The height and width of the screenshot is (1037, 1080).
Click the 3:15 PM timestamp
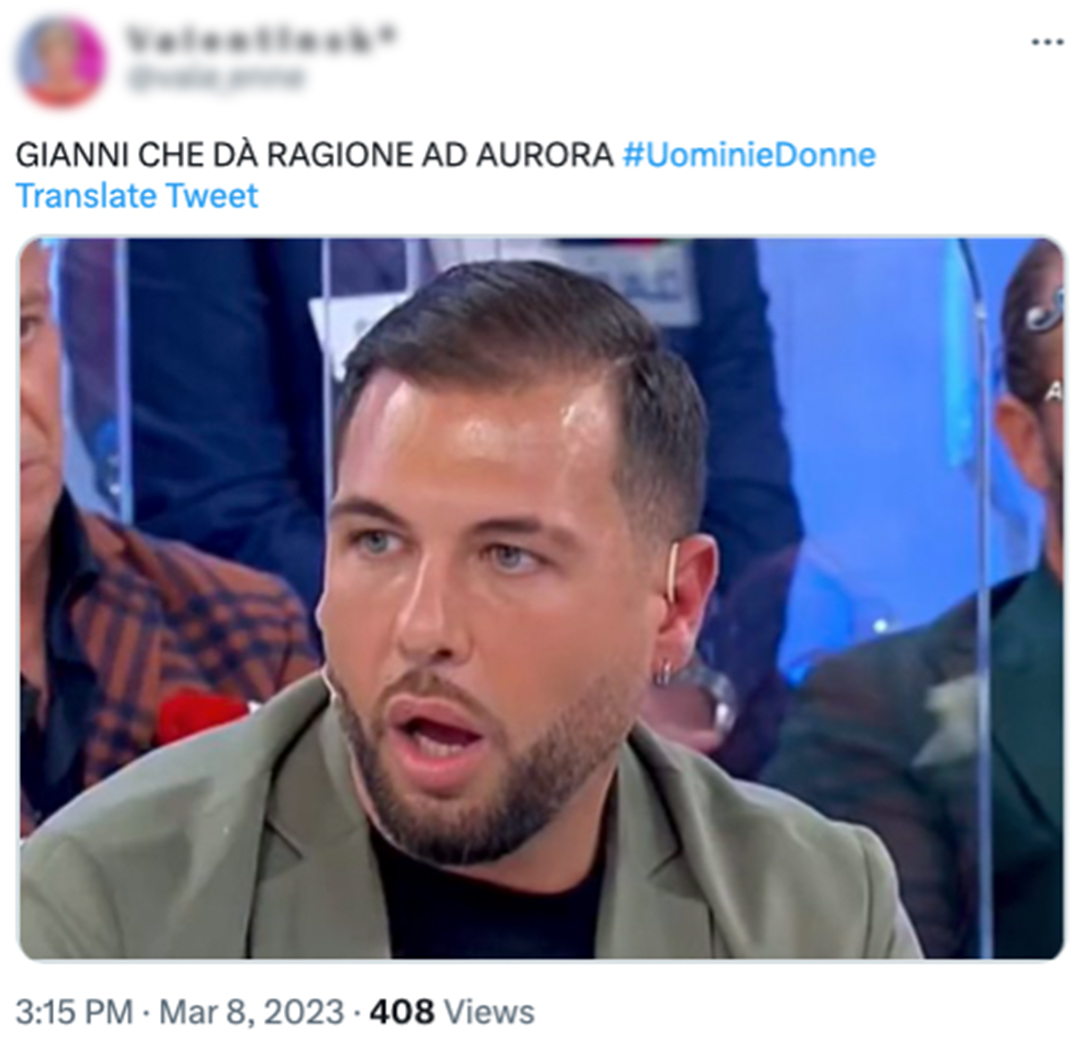(x=74, y=1012)
